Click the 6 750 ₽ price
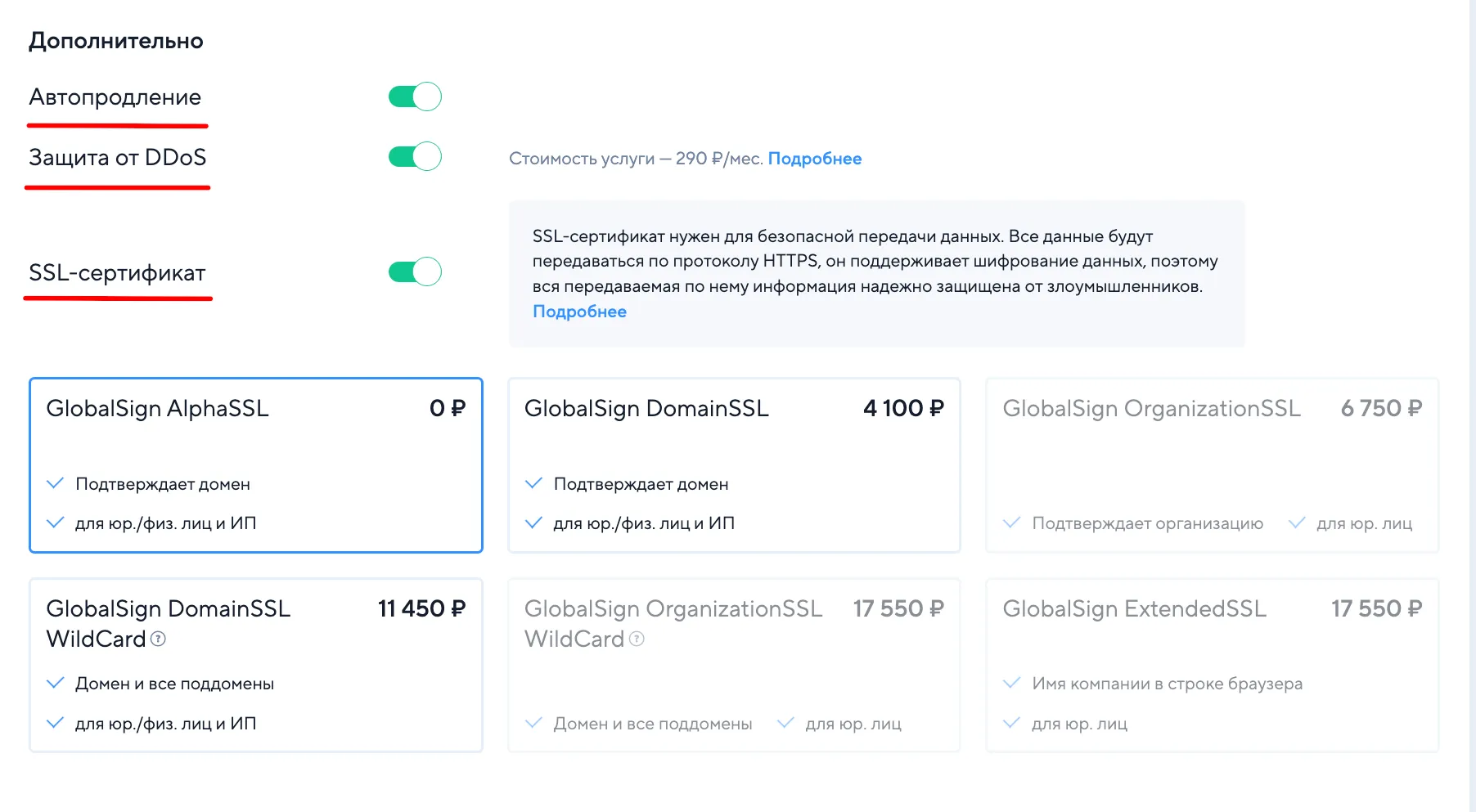 1381,408
